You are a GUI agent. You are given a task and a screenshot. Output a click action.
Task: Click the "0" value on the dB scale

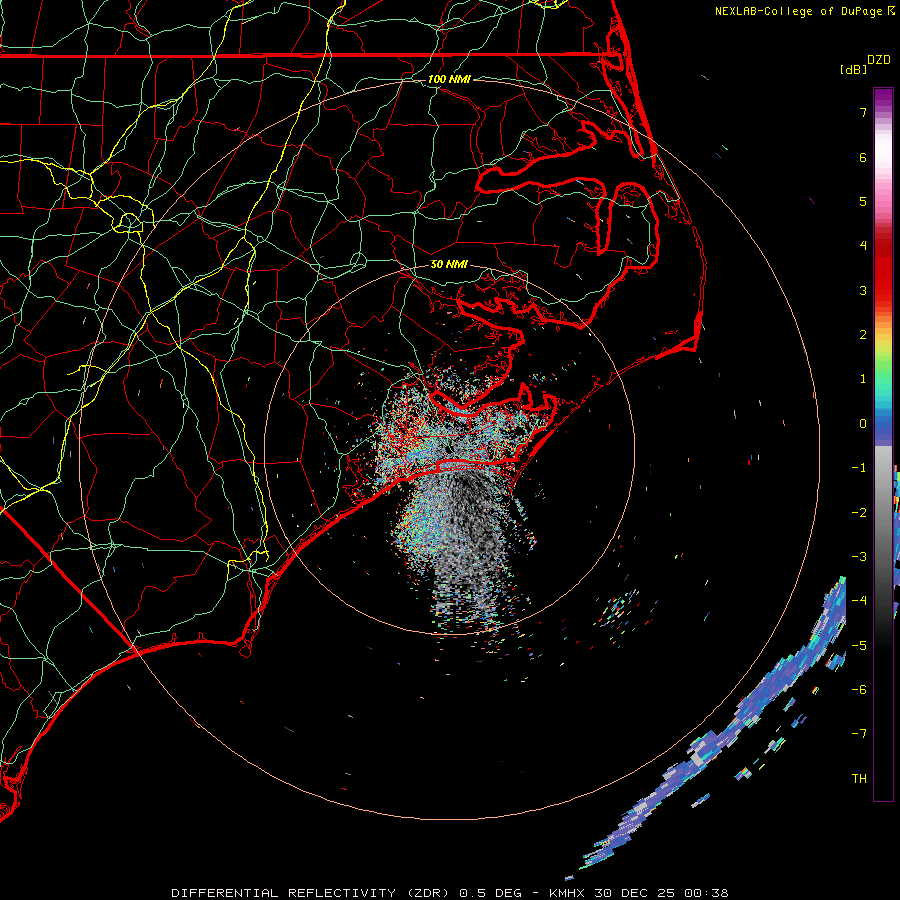pos(863,424)
